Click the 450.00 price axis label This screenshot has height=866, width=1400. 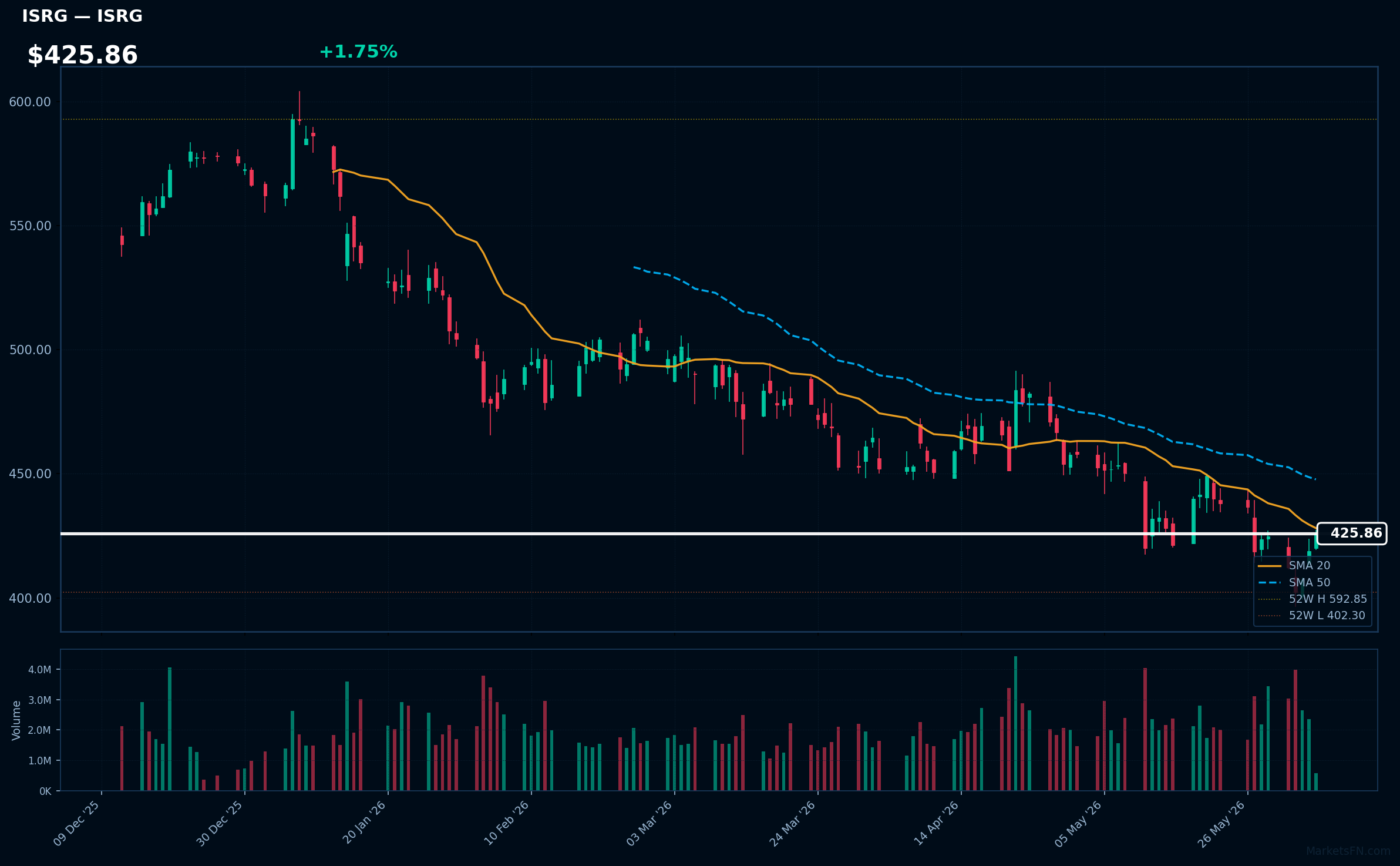tap(30, 474)
